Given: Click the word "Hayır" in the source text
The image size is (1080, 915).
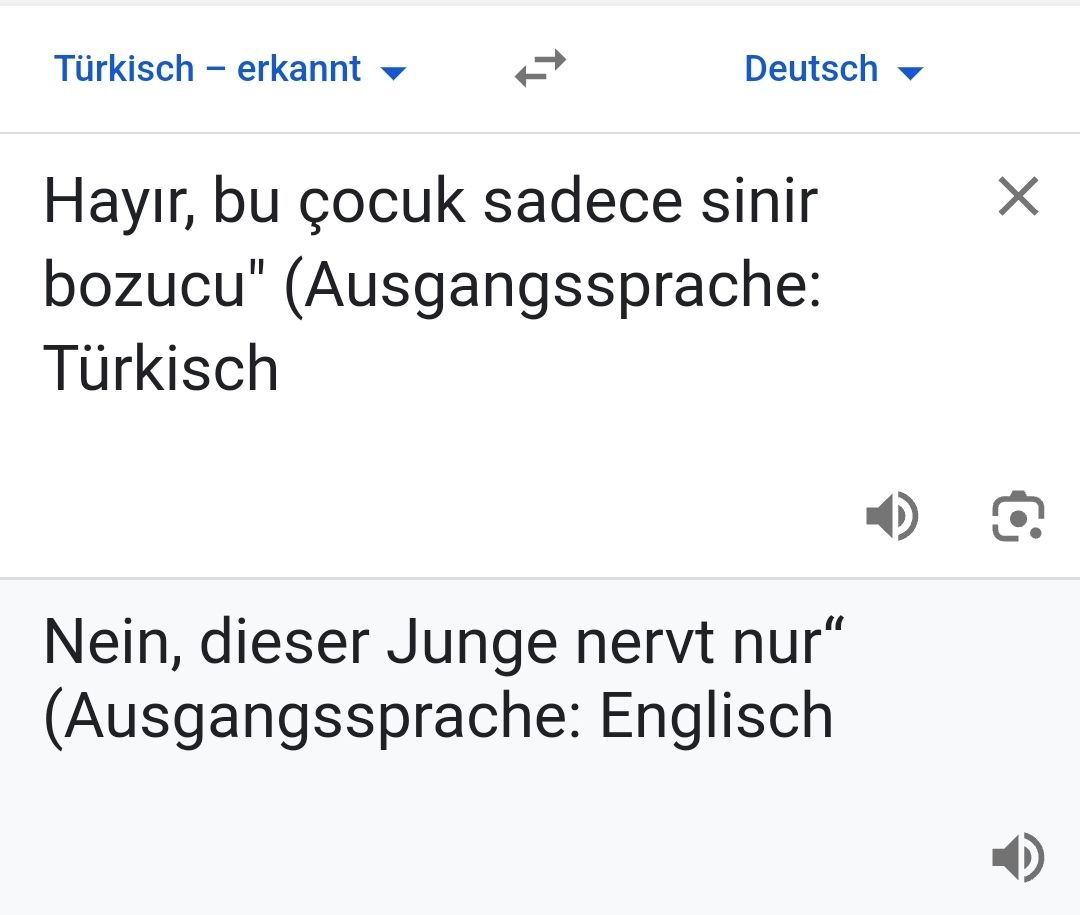Looking at the screenshot, I should [x=113, y=202].
